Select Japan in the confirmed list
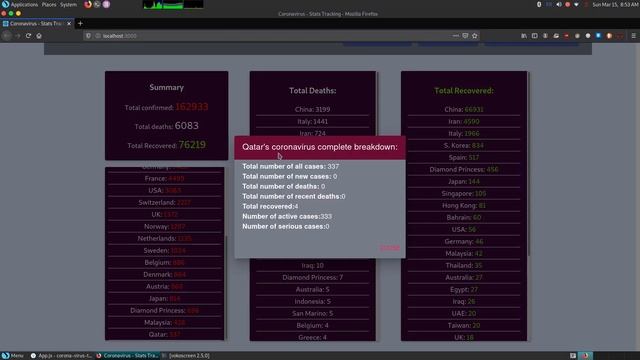The height and width of the screenshot is (360, 640). pyautogui.click(x=164, y=298)
